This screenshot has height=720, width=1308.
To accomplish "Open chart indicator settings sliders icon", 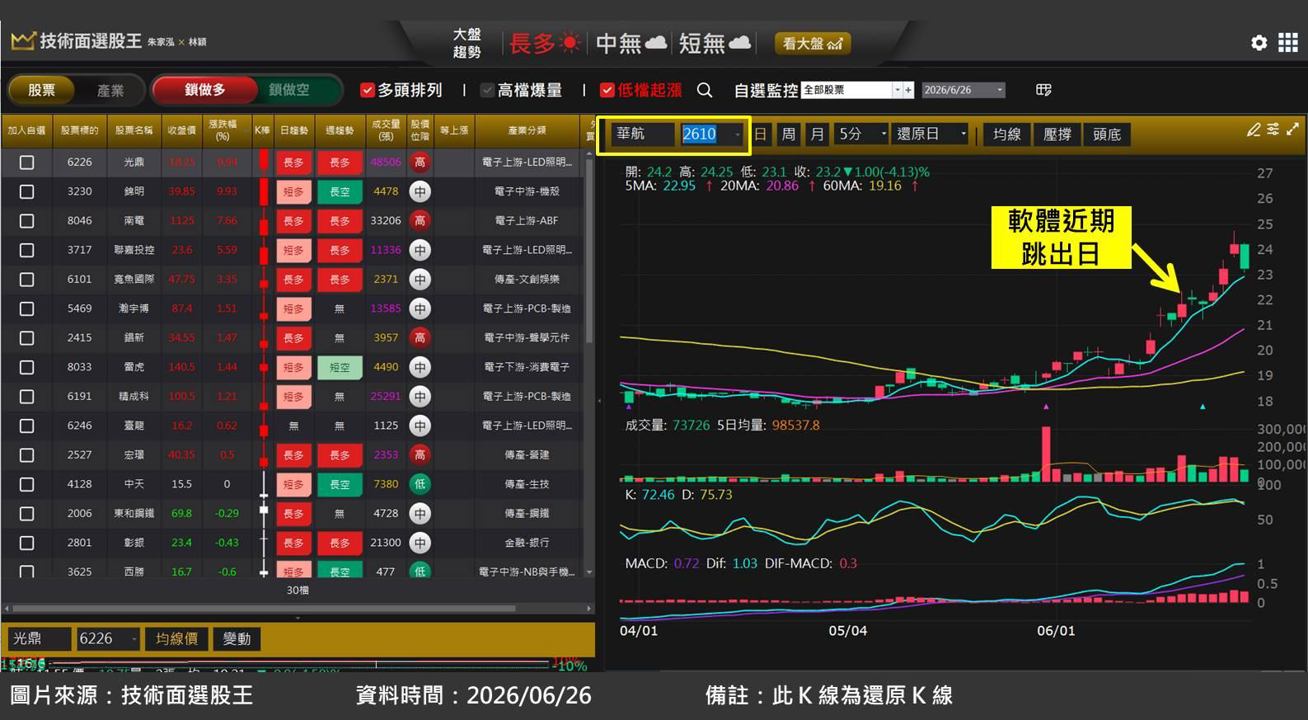I will coord(1273,130).
